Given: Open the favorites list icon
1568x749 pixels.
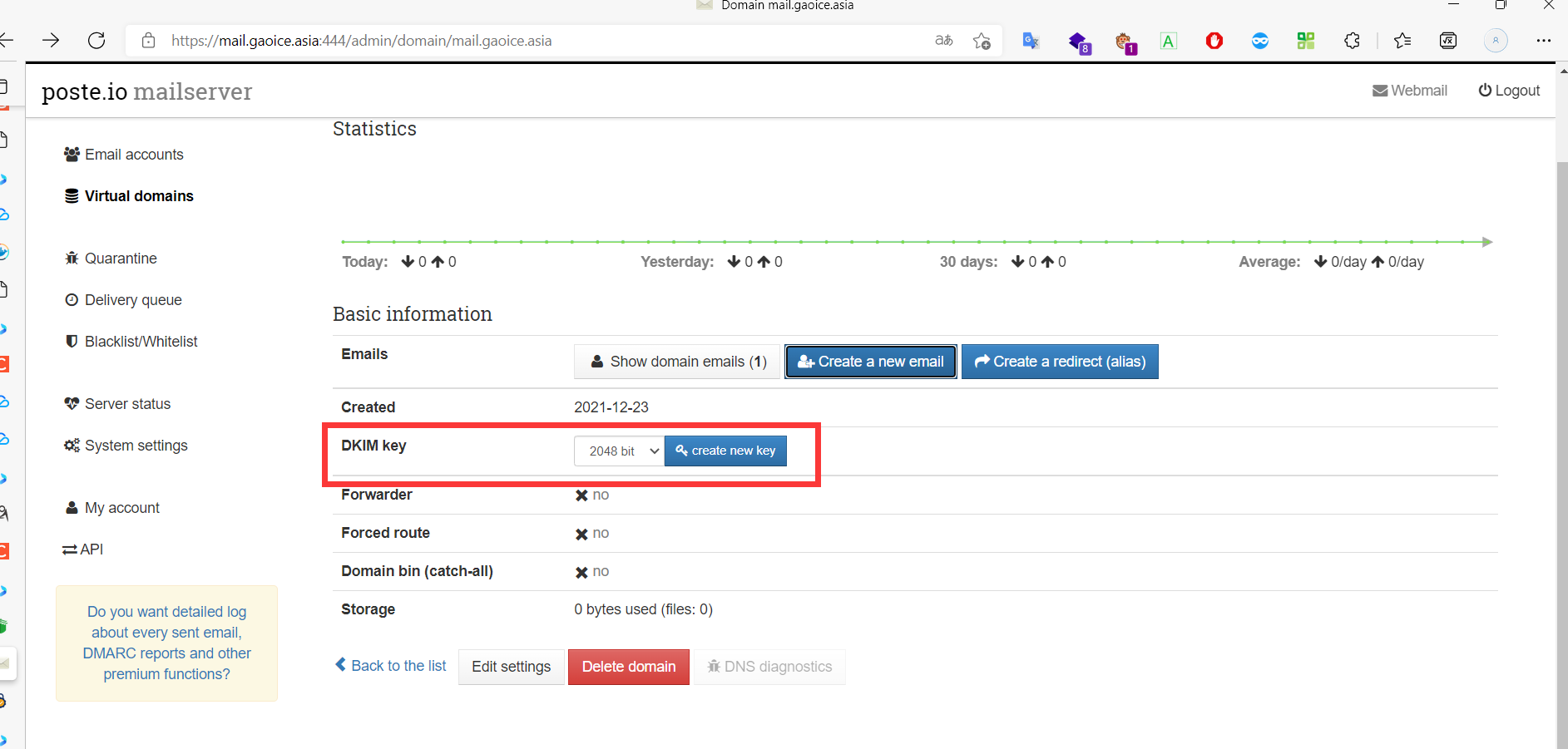Looking at the screenshot, I should click(x=1402, y=41).
